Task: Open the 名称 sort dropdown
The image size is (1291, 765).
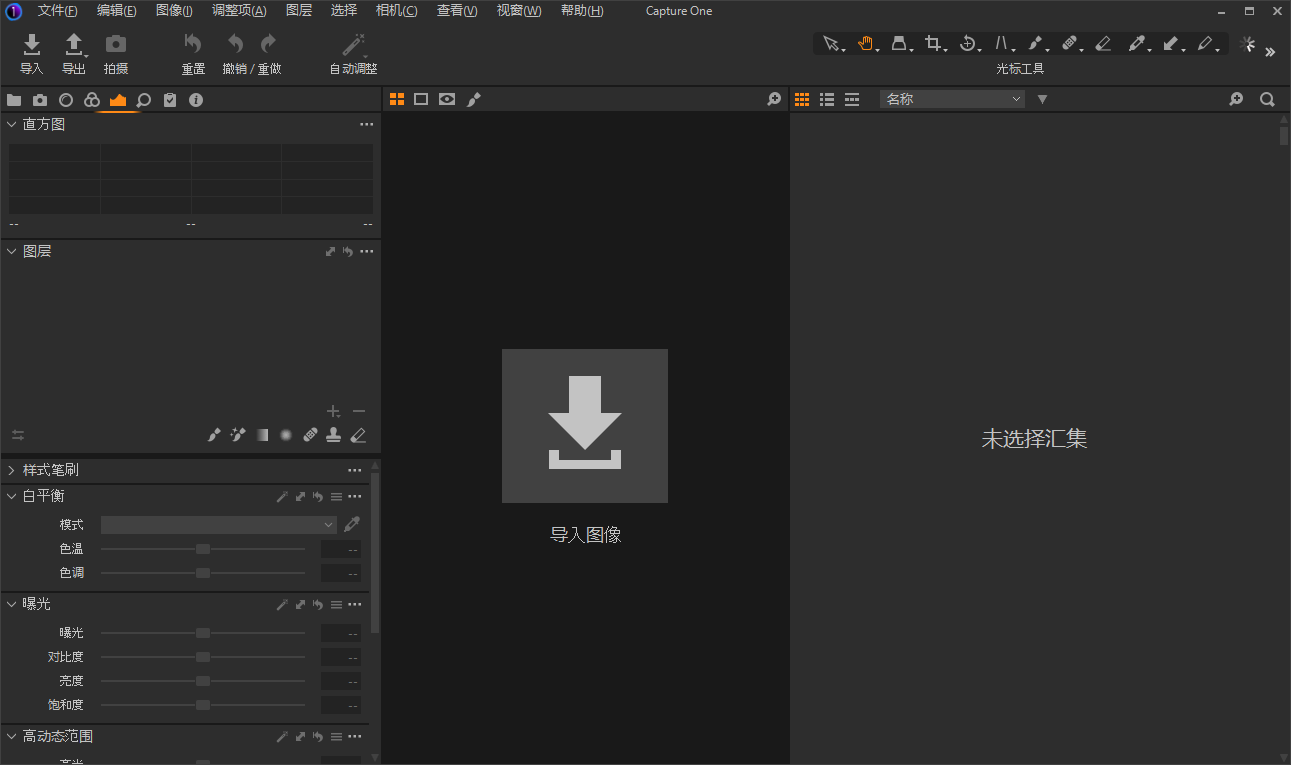Action: click(952, 99)
